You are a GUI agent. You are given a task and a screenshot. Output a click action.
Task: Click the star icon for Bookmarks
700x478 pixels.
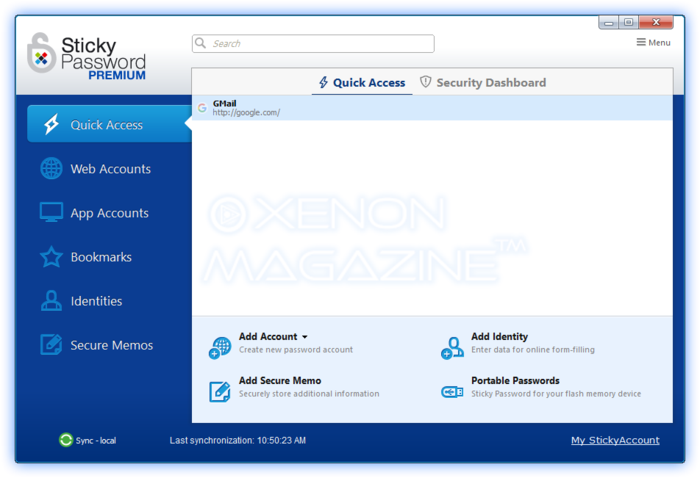point(51,257)
